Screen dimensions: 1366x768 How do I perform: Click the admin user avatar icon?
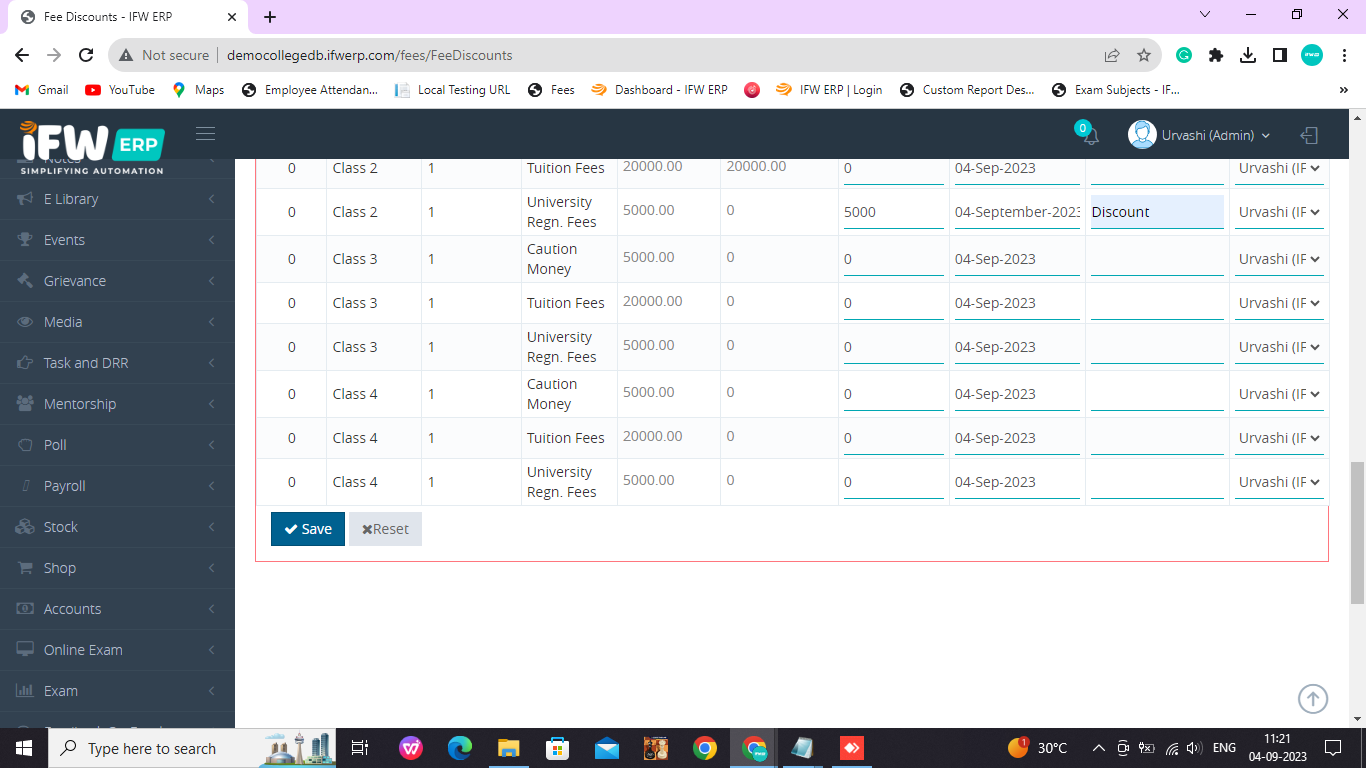pyautogui.click(x=1142, y=134)
